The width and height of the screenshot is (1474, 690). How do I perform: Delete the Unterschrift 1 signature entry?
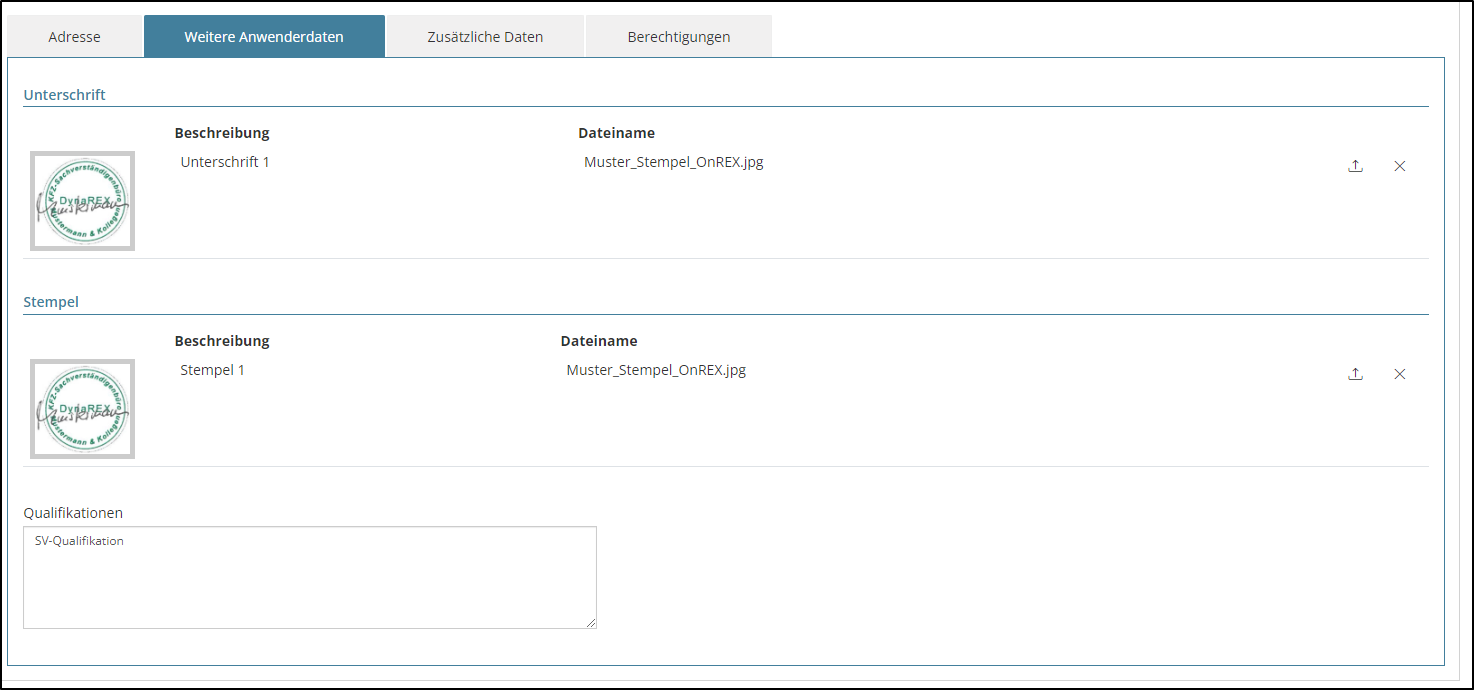point(1399,166)
